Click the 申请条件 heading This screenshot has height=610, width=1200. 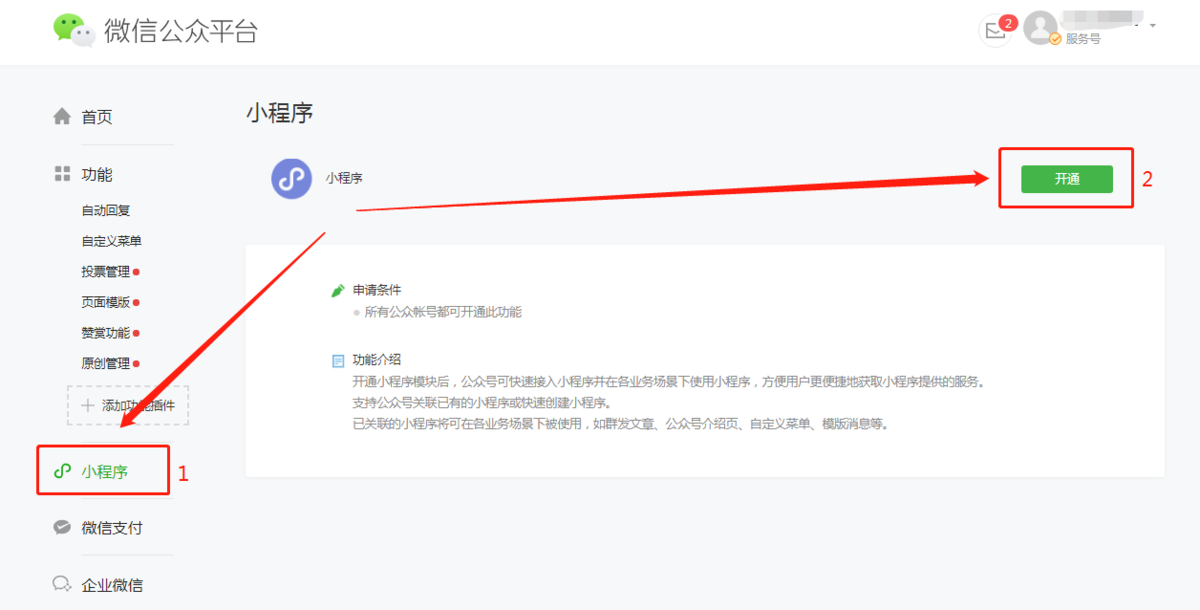[x=377, y=290]
